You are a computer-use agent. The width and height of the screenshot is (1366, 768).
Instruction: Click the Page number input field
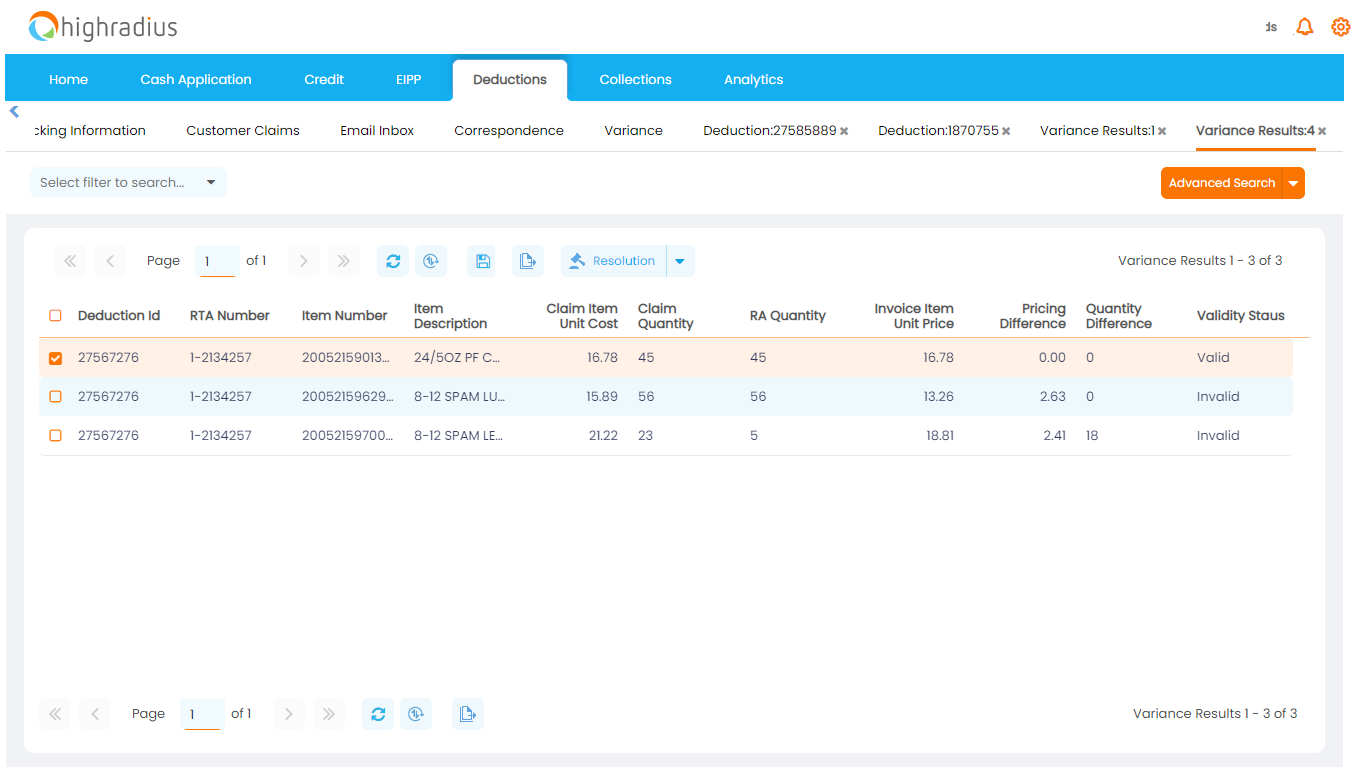(x=216, y=260)
